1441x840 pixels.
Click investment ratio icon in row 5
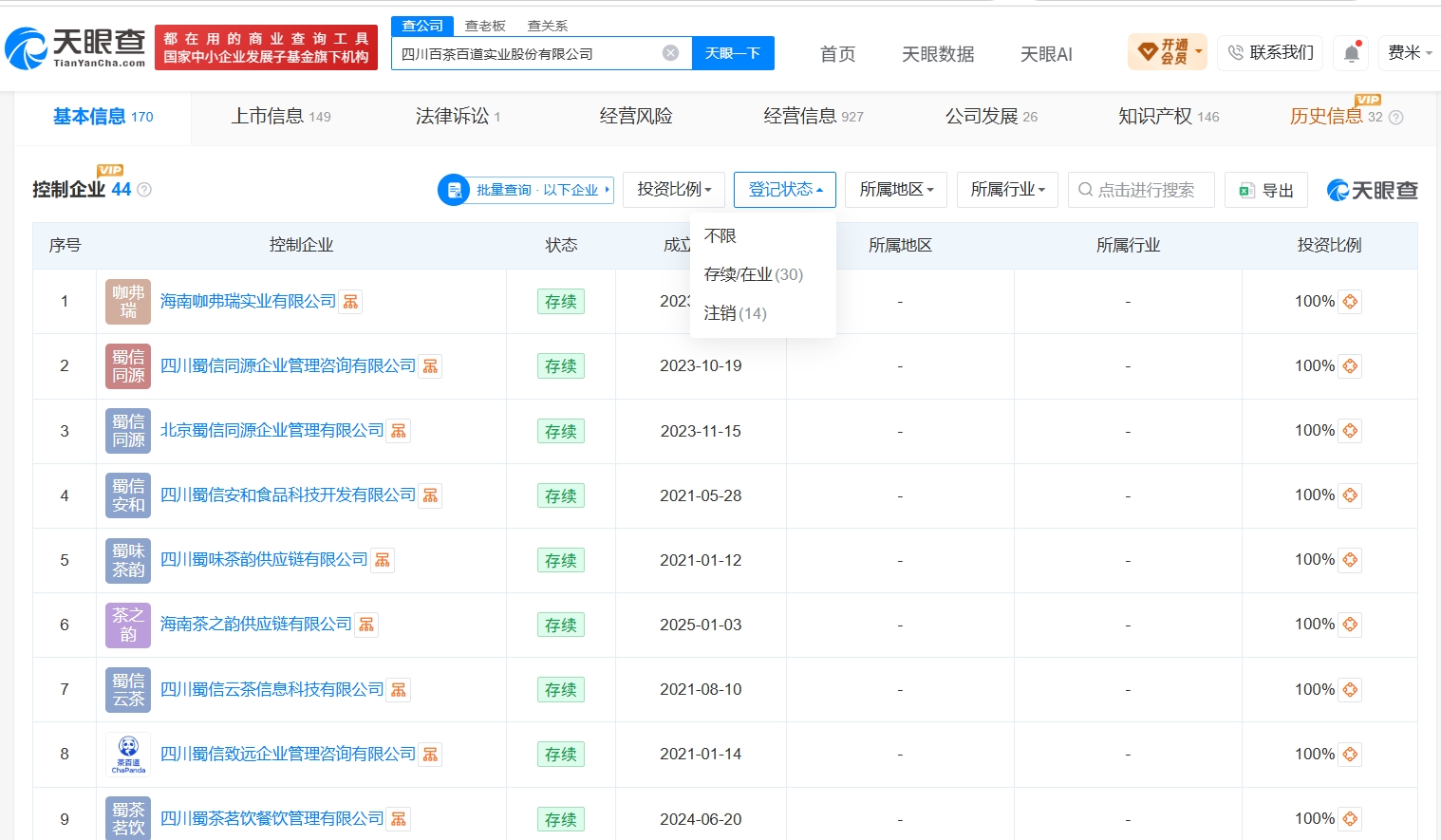[x=1350, y=560]
